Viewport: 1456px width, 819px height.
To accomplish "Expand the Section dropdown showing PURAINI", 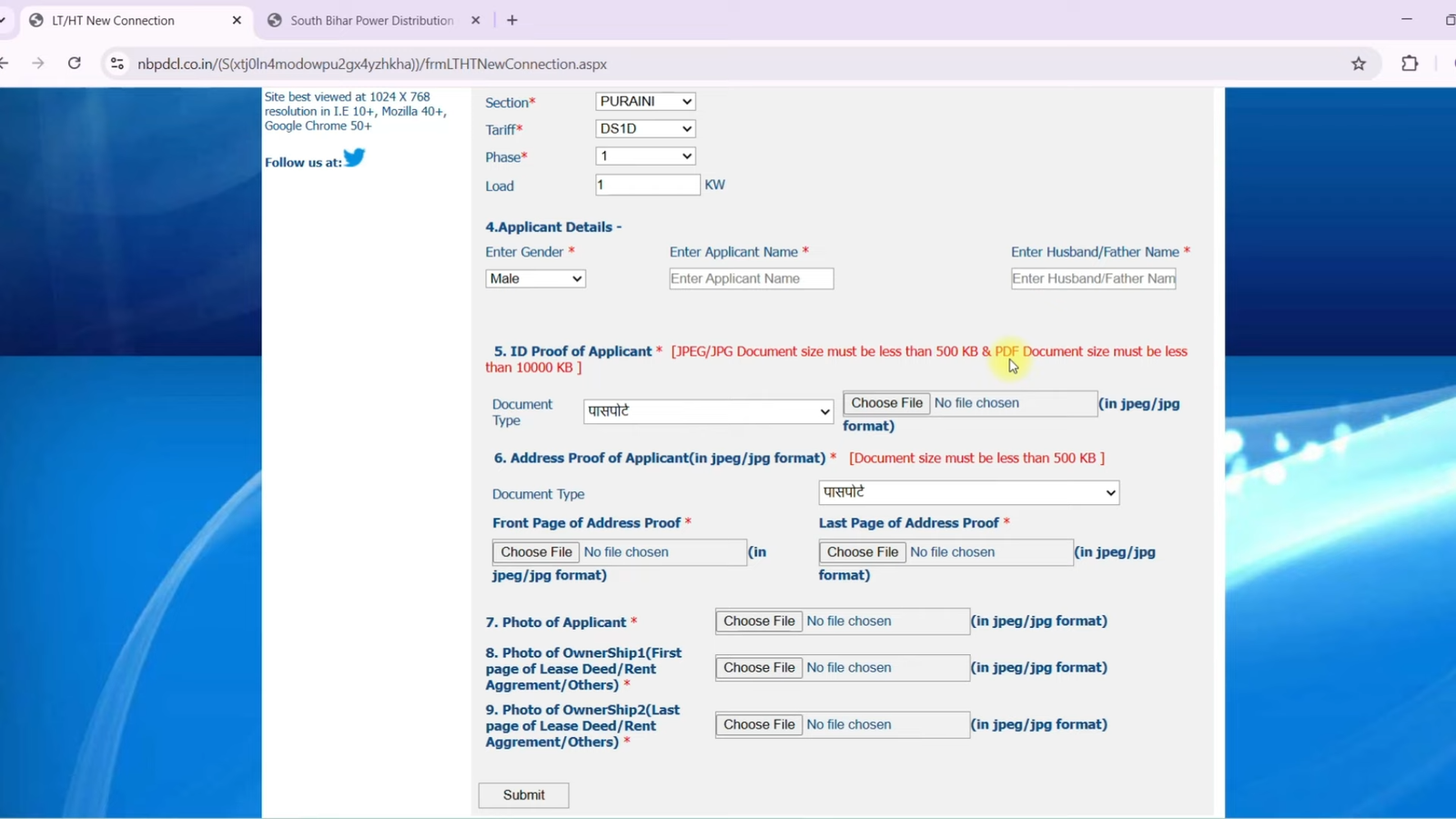I will (x=645, y=102).
